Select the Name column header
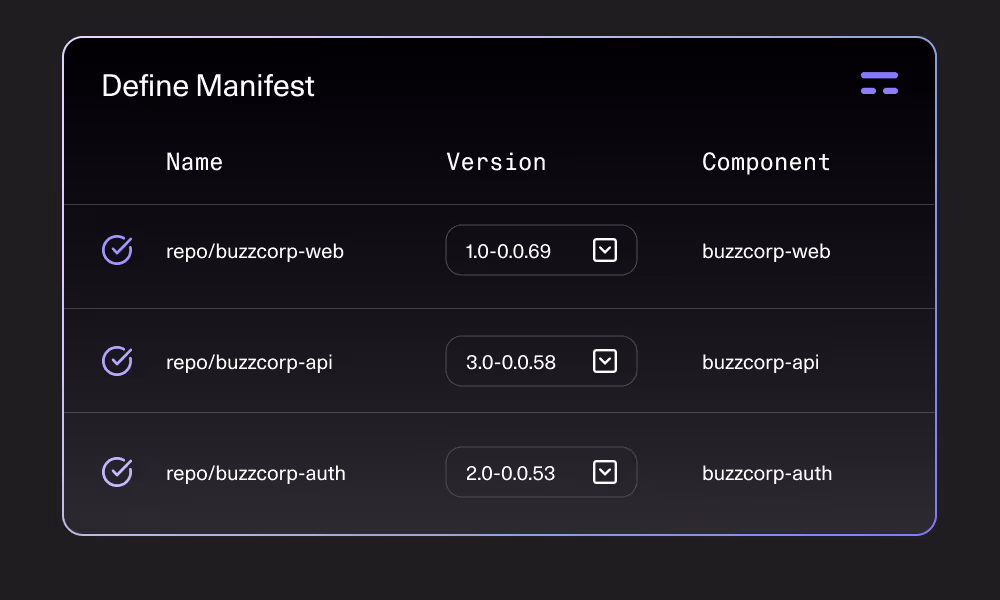 (194, 162)
